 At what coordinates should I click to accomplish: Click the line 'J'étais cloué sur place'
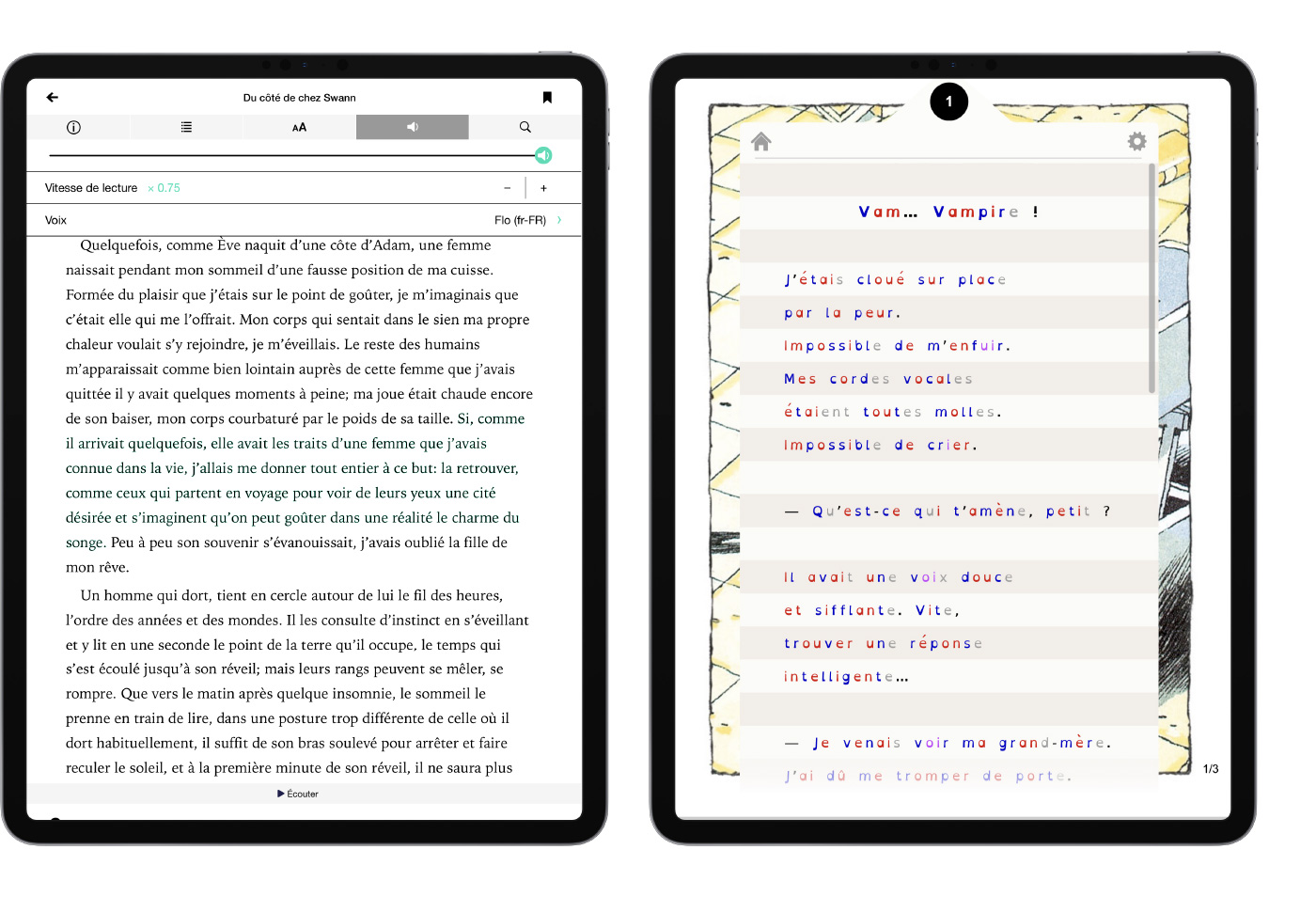pyautogui.click(x=895, y=279)
